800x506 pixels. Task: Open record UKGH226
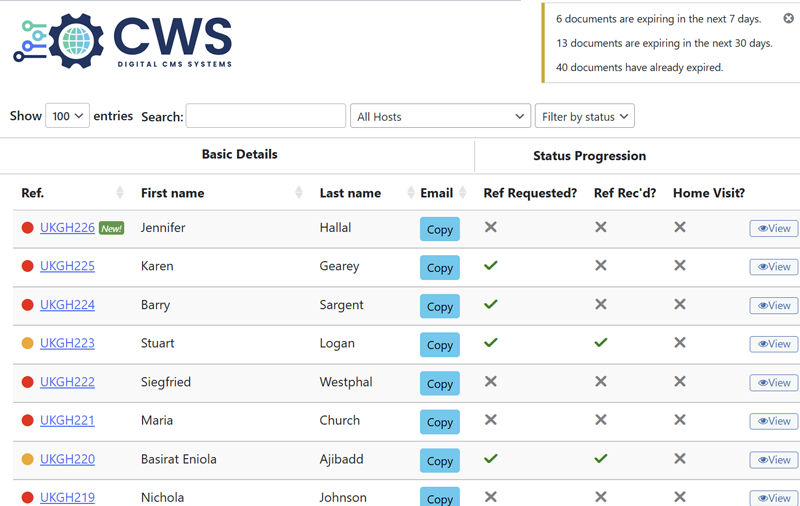tap(67, 227)
